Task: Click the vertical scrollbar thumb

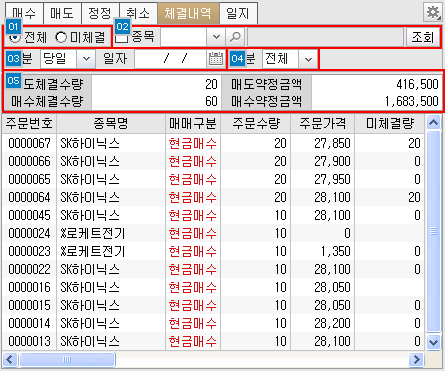Action: pyautogui.click(x=433, y=231)
